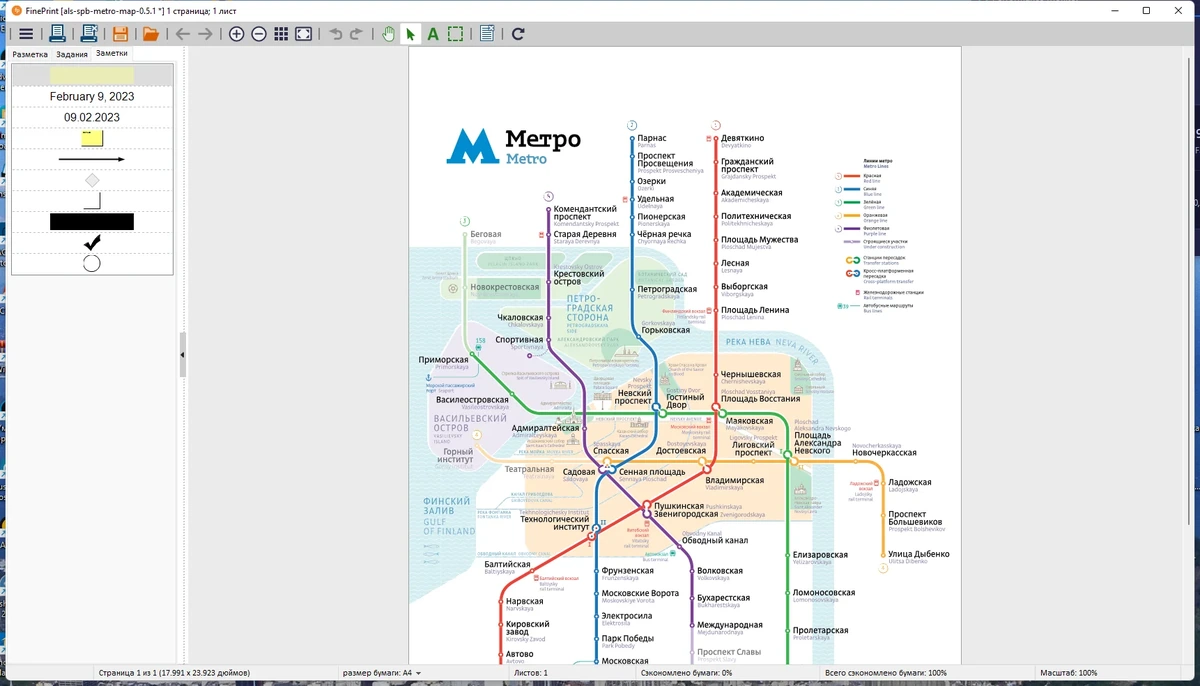
Task: Click 'Улица Дыбенко' station label
Action: [919, 554]
